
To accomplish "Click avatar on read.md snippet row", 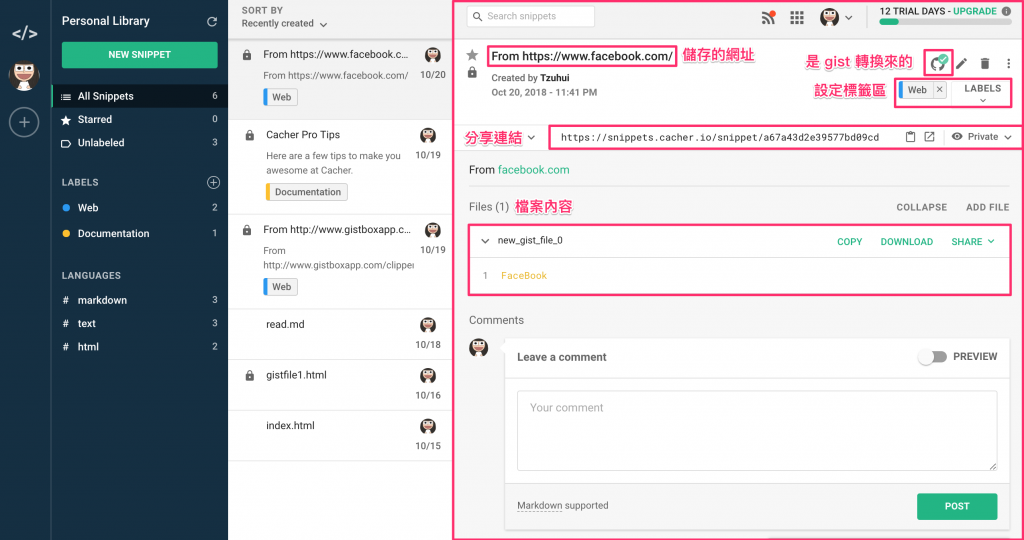I will click(428, 325).
